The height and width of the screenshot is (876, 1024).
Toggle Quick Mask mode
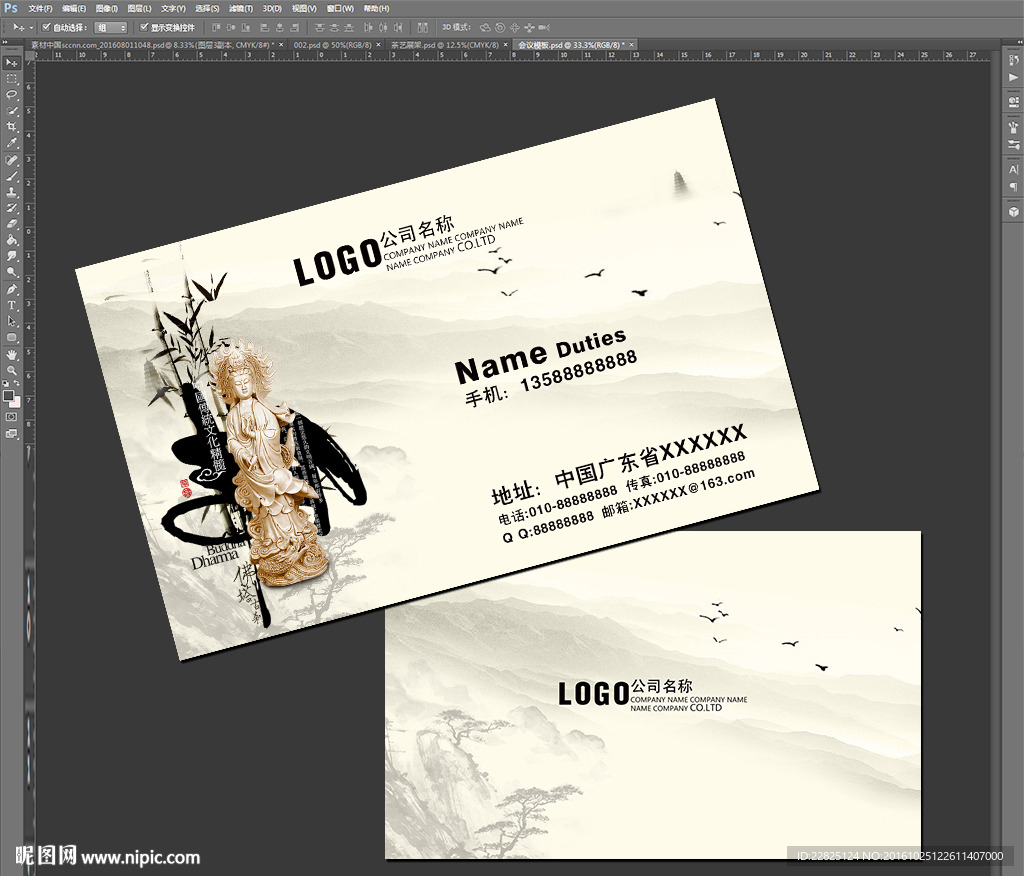pyautogui.click(x=12, y=417)
